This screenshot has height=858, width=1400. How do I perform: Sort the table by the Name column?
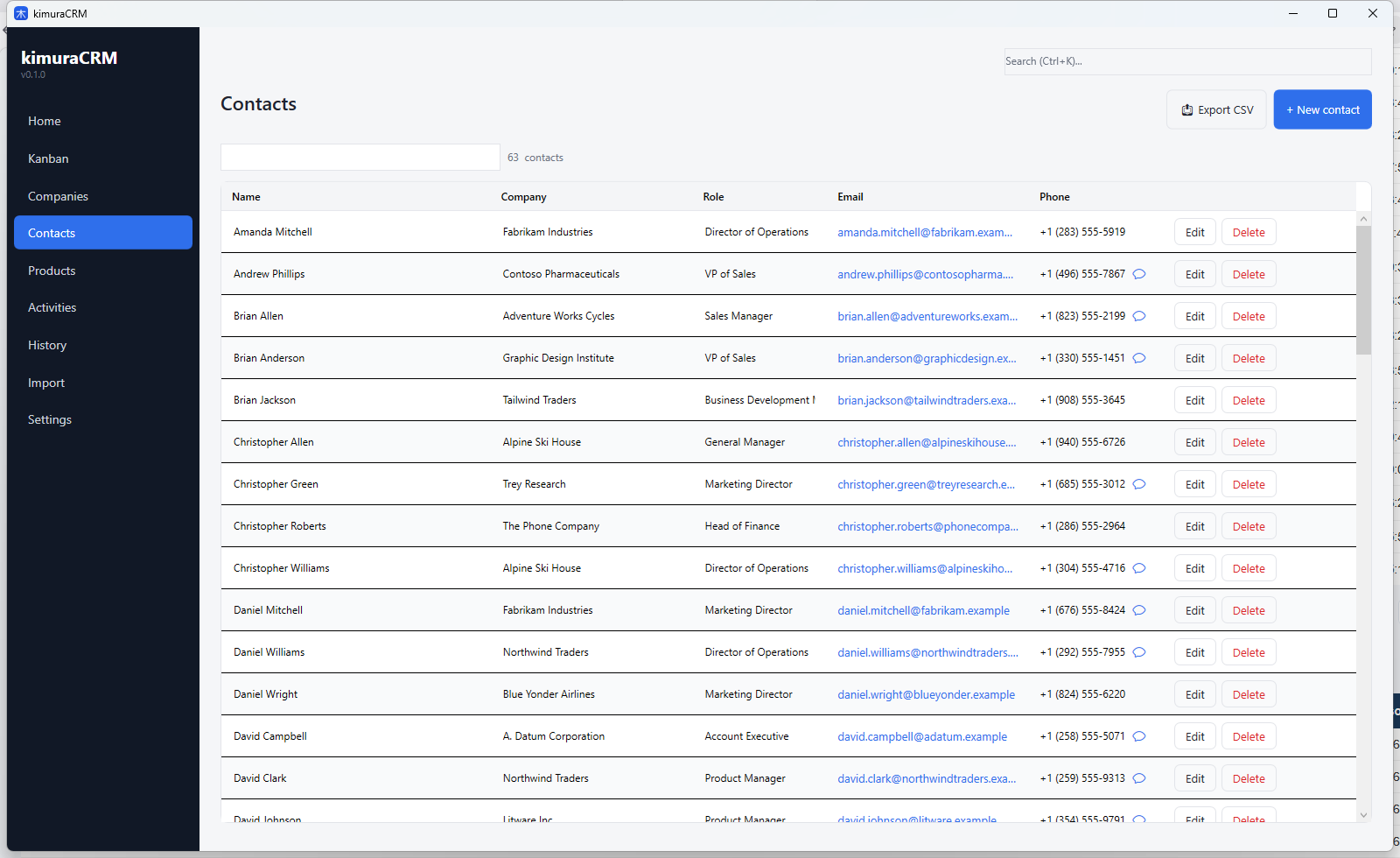[x=246, y=196]
